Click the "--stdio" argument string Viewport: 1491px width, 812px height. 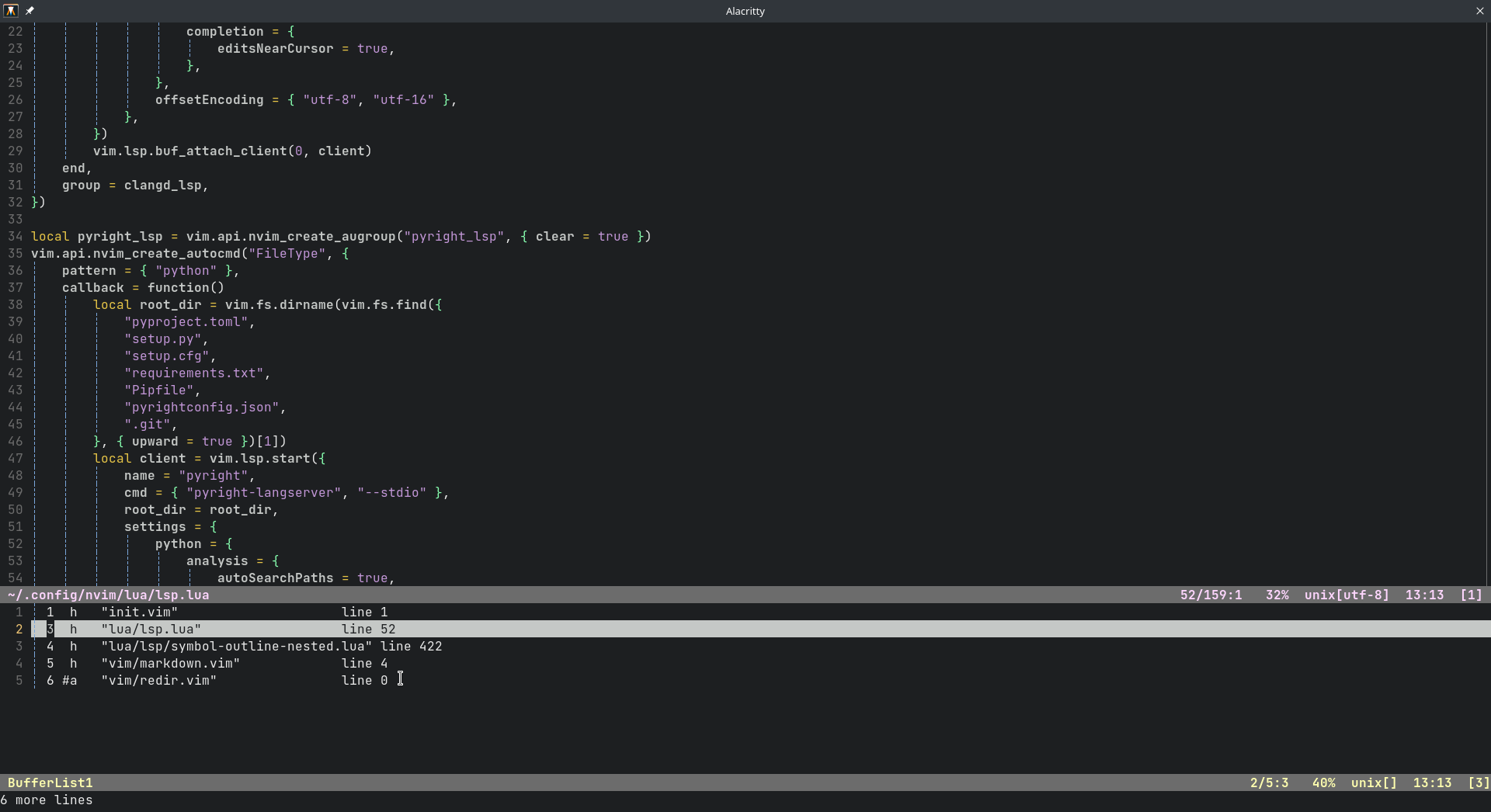(391, 492)
